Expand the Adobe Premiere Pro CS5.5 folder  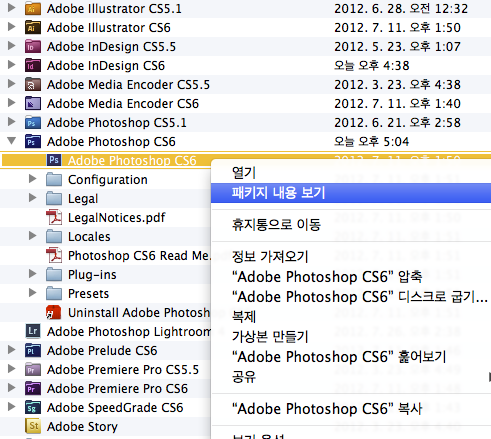[11, 368]
